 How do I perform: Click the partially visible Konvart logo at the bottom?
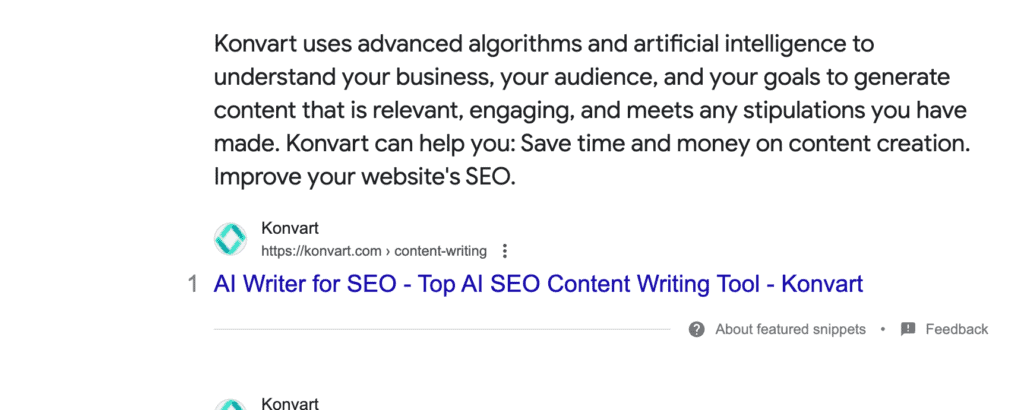click(x=231, y=404)
